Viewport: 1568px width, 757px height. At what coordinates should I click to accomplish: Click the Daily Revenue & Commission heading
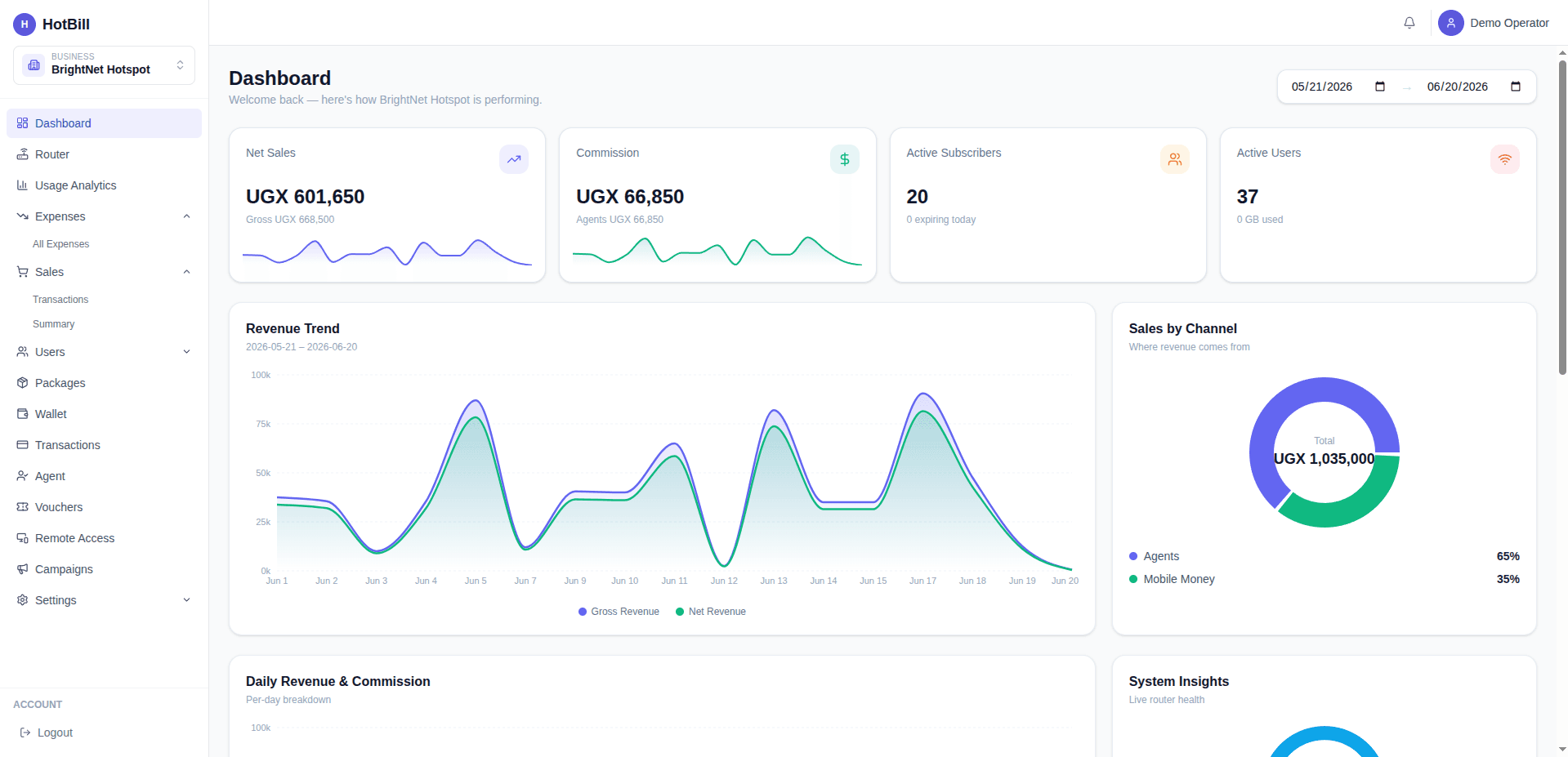[x=338, y=681]
